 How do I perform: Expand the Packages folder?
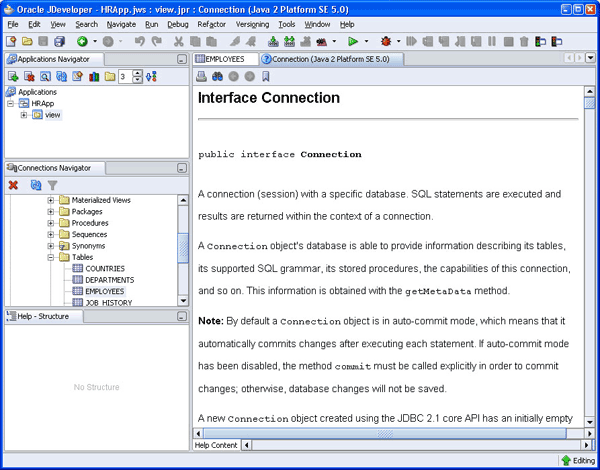coord(51,212)
